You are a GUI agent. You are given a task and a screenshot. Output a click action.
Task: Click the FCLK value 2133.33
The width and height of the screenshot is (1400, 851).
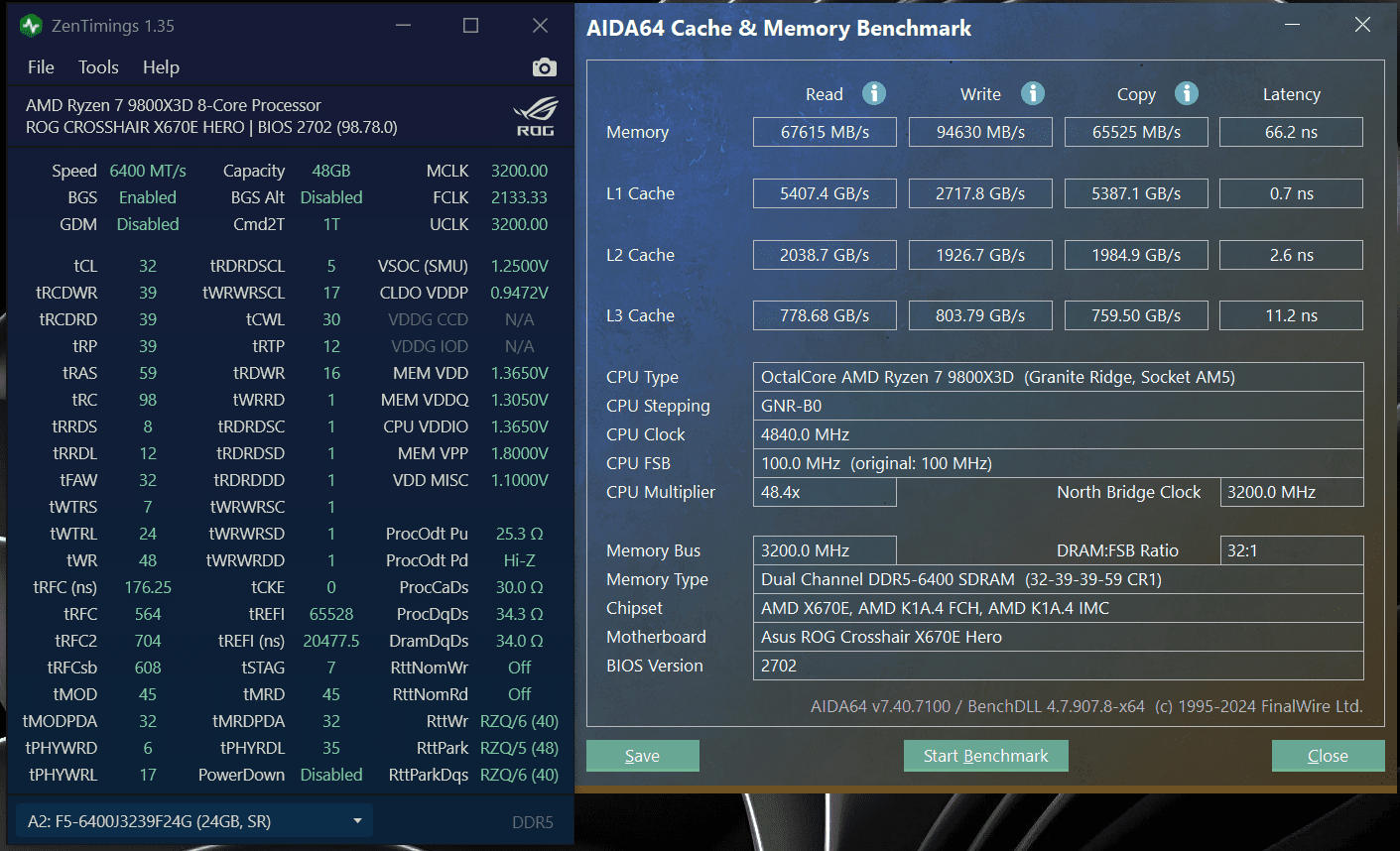click(x=519, y=197)
